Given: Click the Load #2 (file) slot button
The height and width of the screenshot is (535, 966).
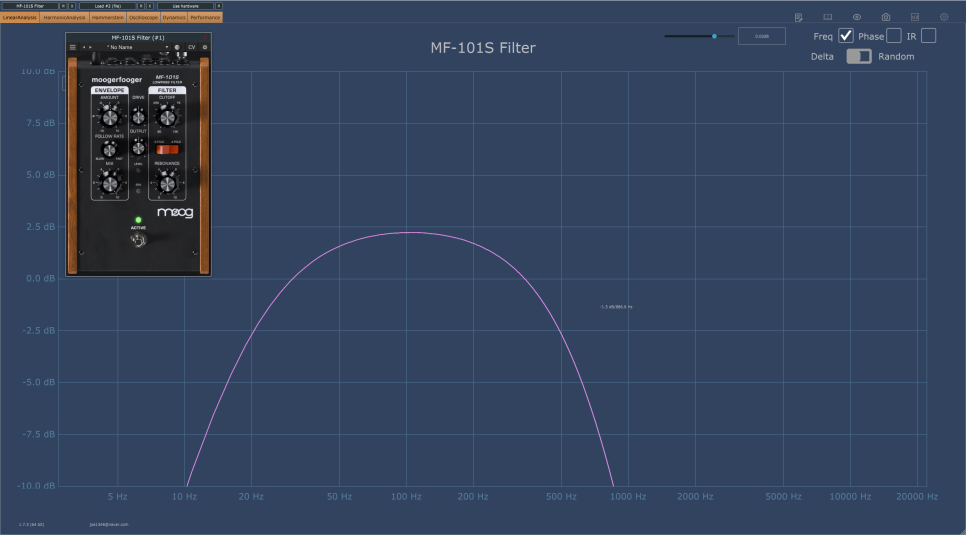Looking at the screenshot, I should point(108,6).
